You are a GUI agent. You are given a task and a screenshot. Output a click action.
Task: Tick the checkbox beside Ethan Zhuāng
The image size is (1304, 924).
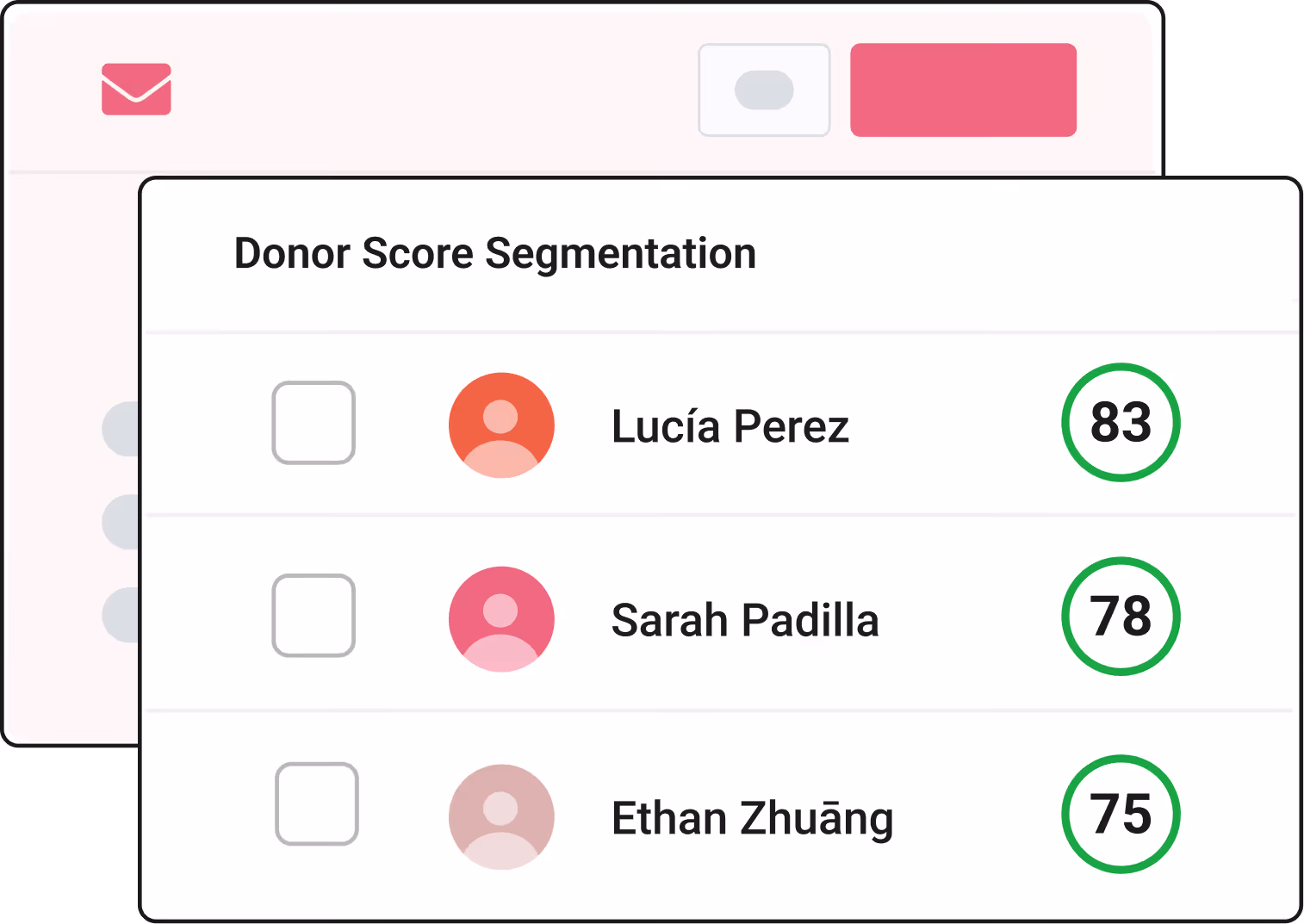point(316,803)
